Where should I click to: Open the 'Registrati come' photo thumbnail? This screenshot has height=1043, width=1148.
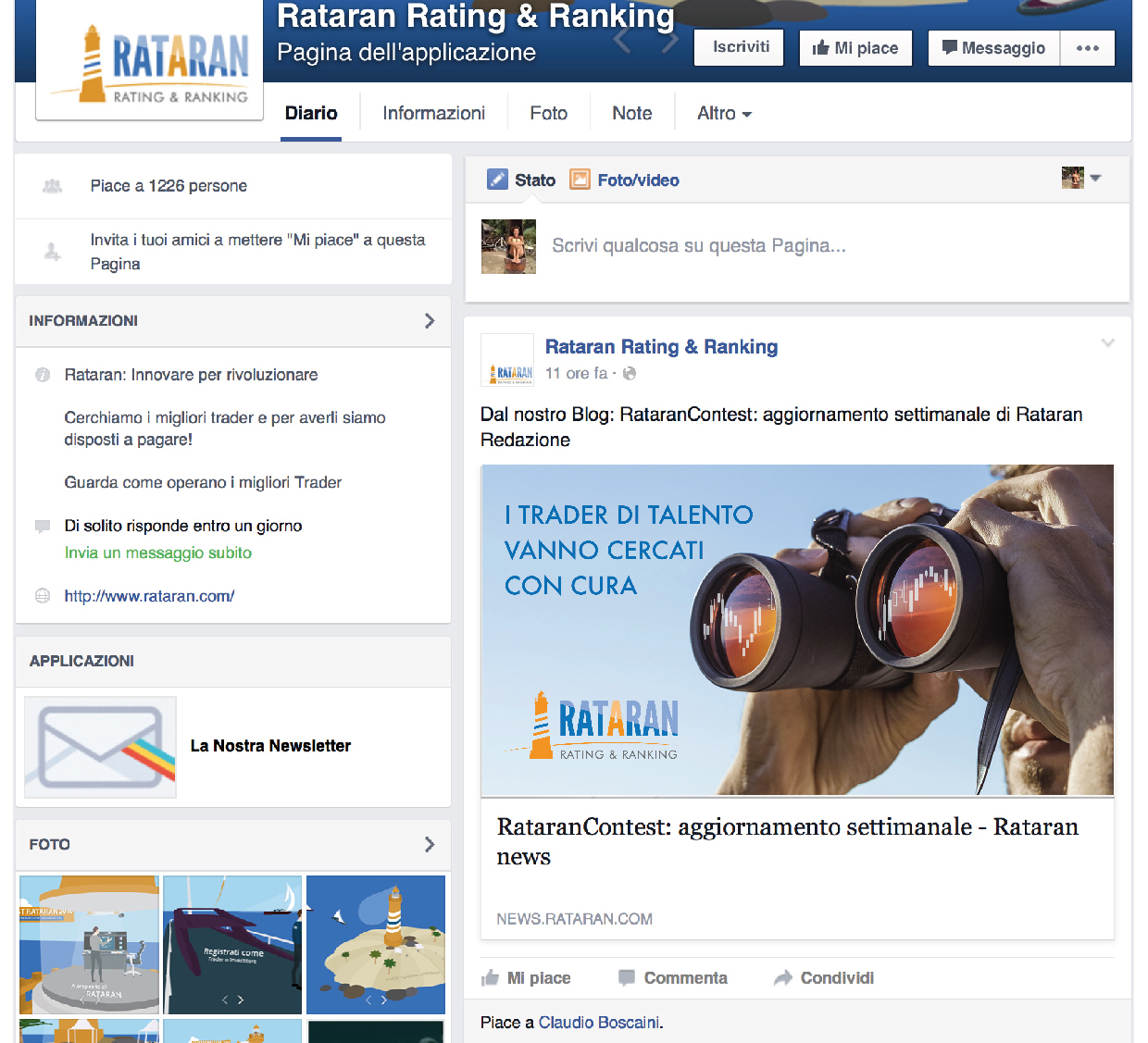[x=232, y=945]
